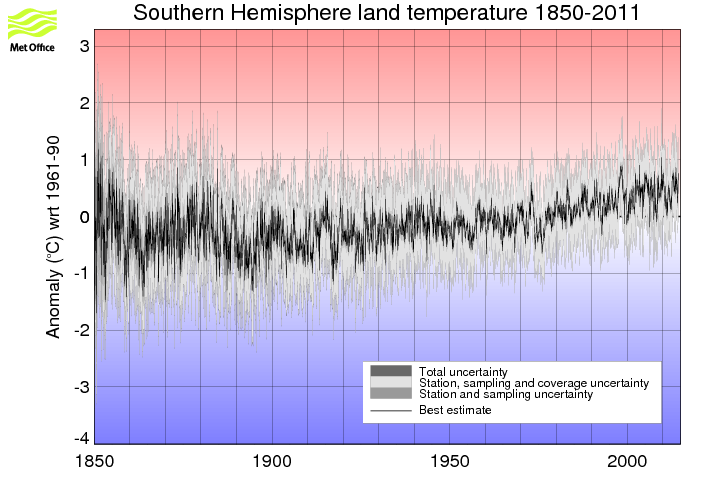Click the y-axis value -3
The height and width of the screenshot is (504, 708).
tap(82, 387)
